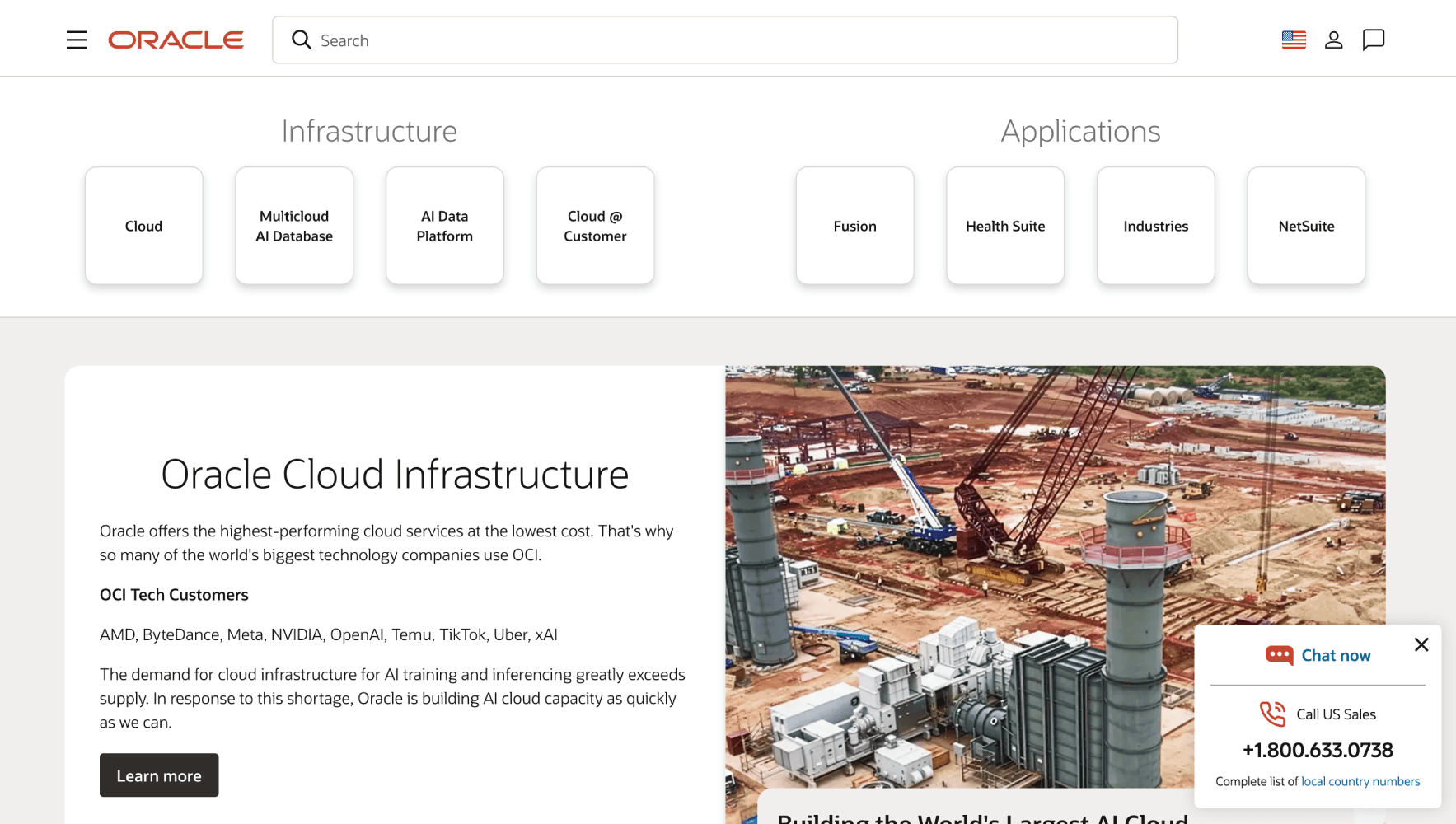
Task: Open the Multicloud AI Database card
Action: pyautogui.click(x=294, y=226)
